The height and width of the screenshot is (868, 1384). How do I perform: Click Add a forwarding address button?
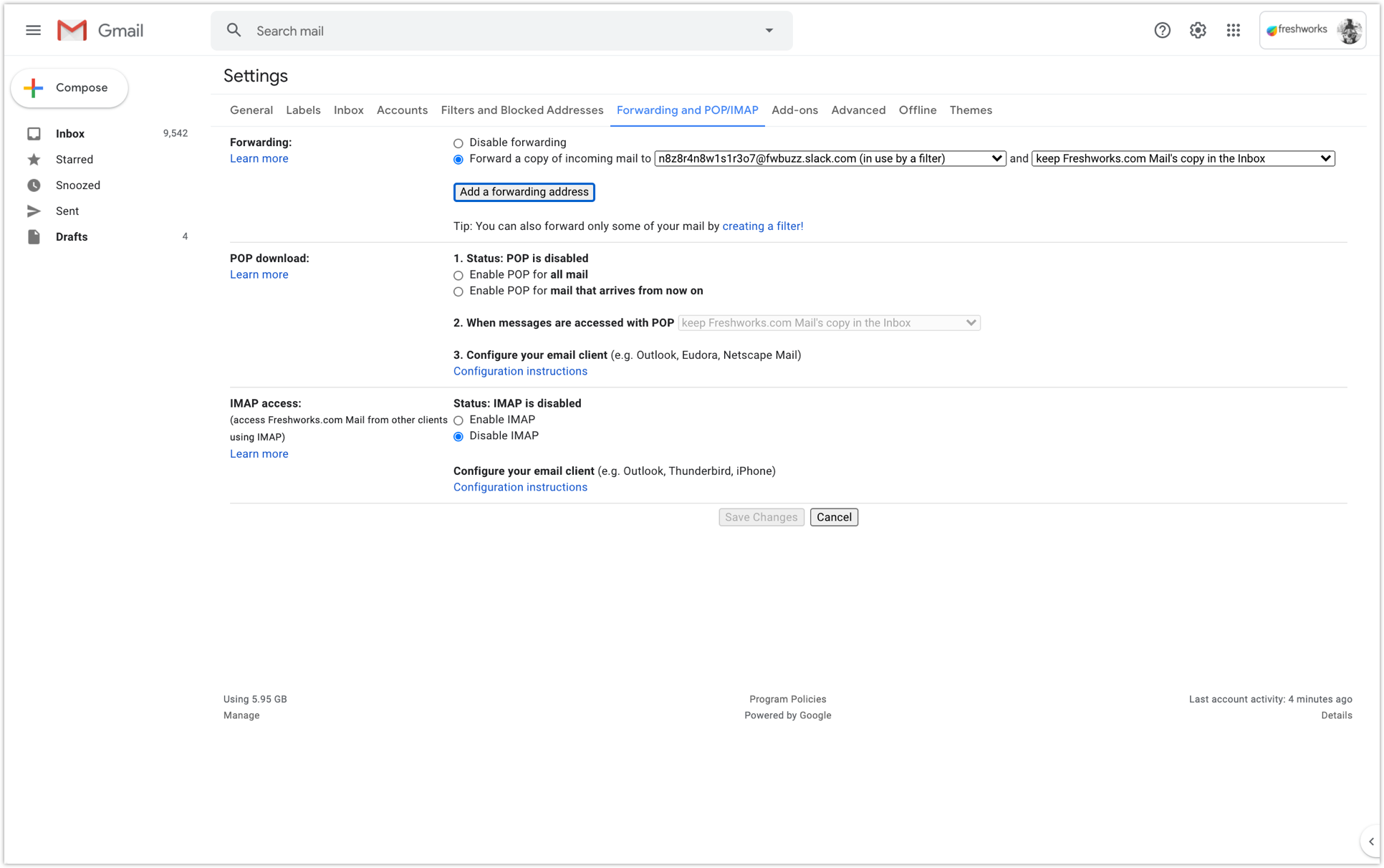pos(524,192)
